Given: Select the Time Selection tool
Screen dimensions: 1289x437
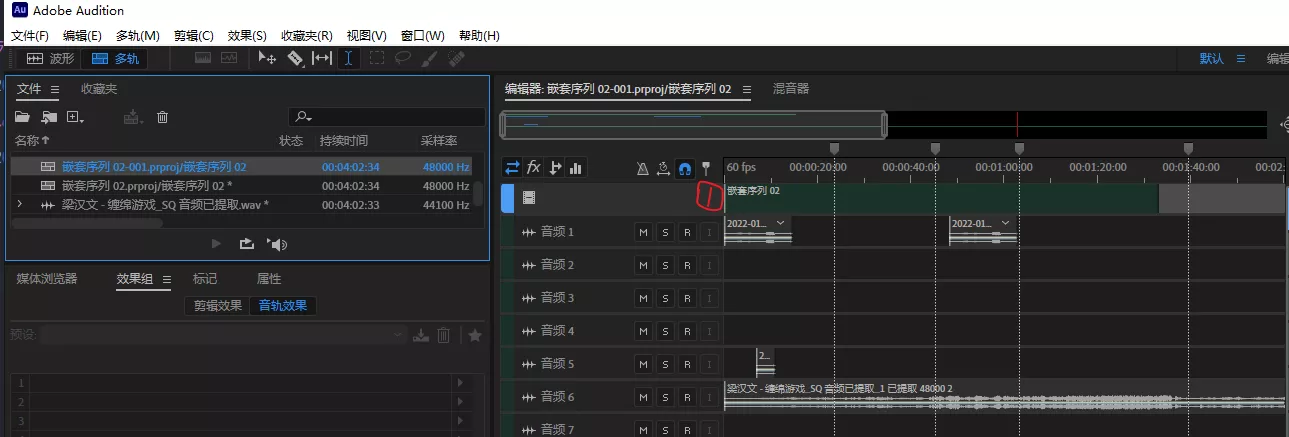Looking at the screenshot, I should pos(349,59).
